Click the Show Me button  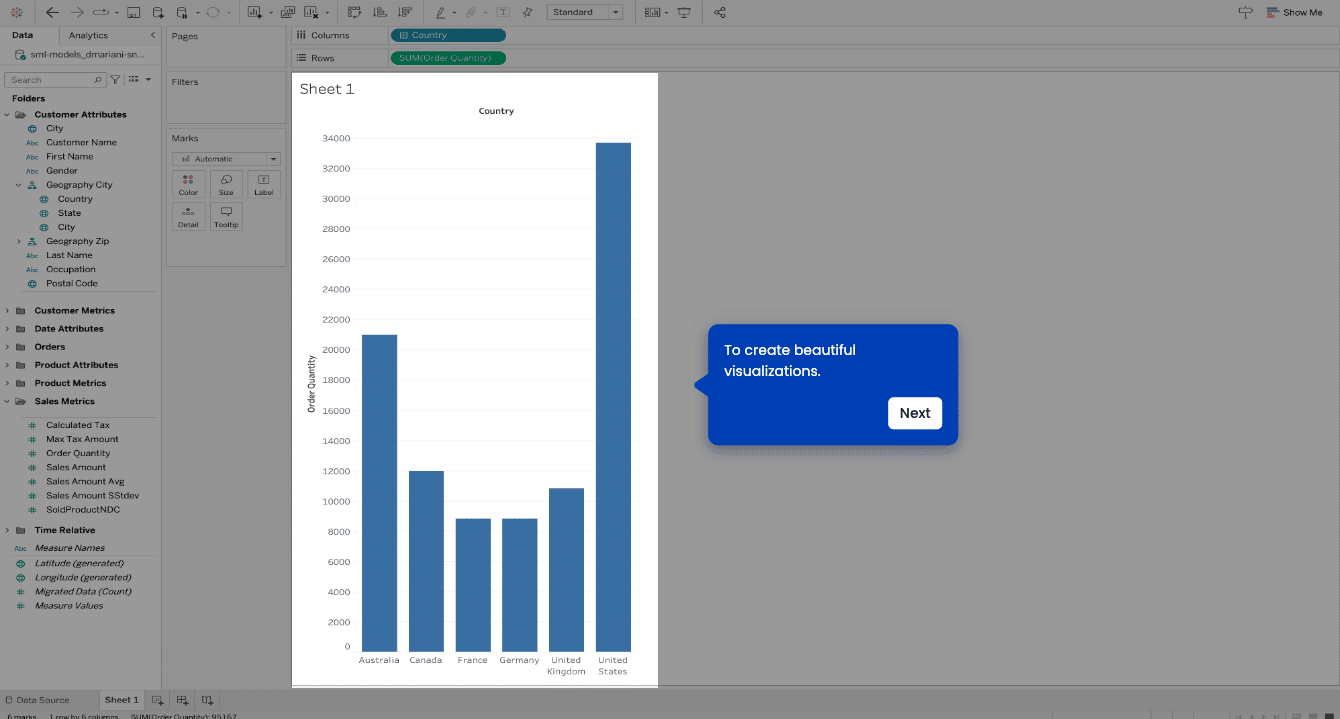click(x=1293, y=12)
